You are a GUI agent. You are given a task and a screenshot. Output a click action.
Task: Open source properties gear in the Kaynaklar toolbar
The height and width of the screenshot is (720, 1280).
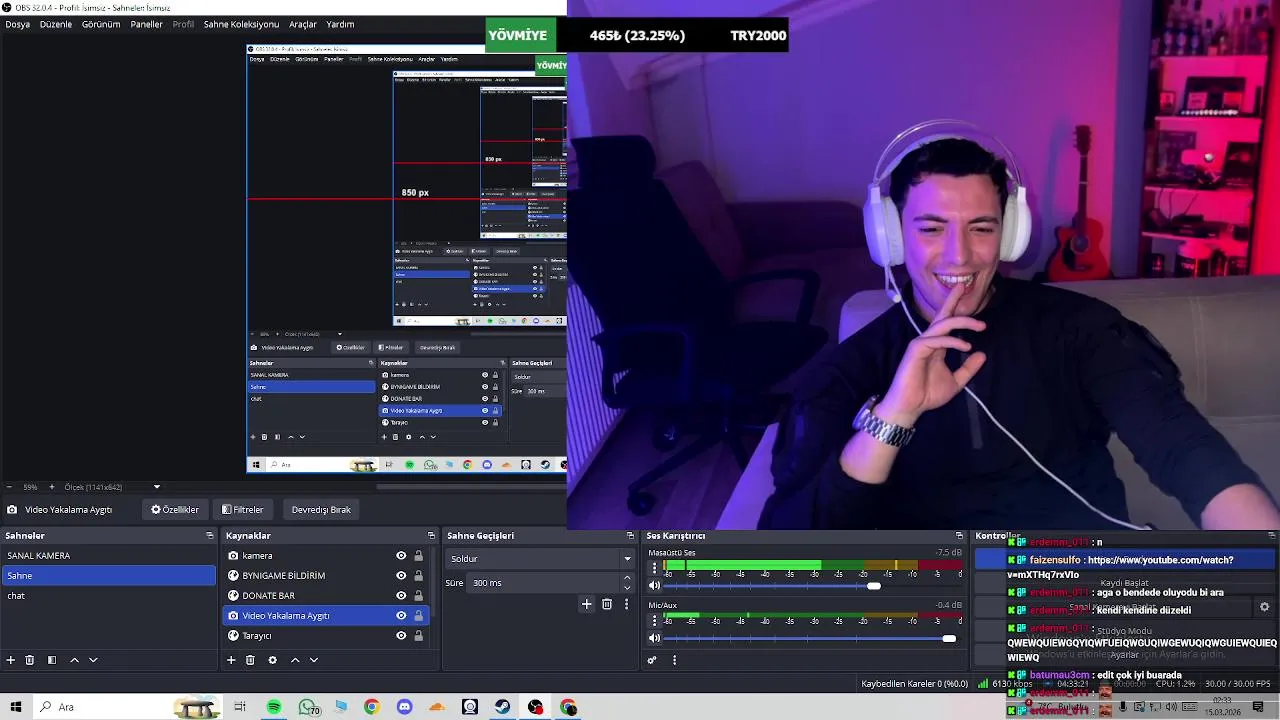(272, 660)
